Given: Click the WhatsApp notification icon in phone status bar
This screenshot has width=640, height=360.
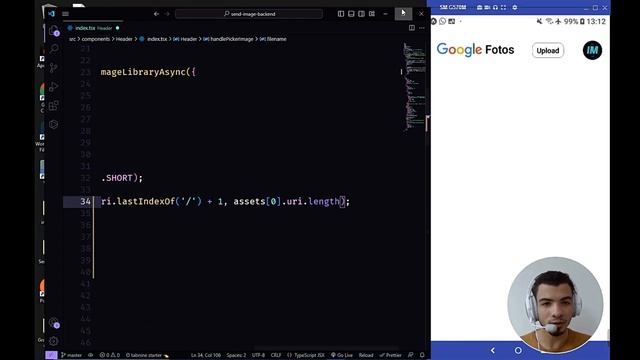Looking at the screenshot, I should click(442, 21).
